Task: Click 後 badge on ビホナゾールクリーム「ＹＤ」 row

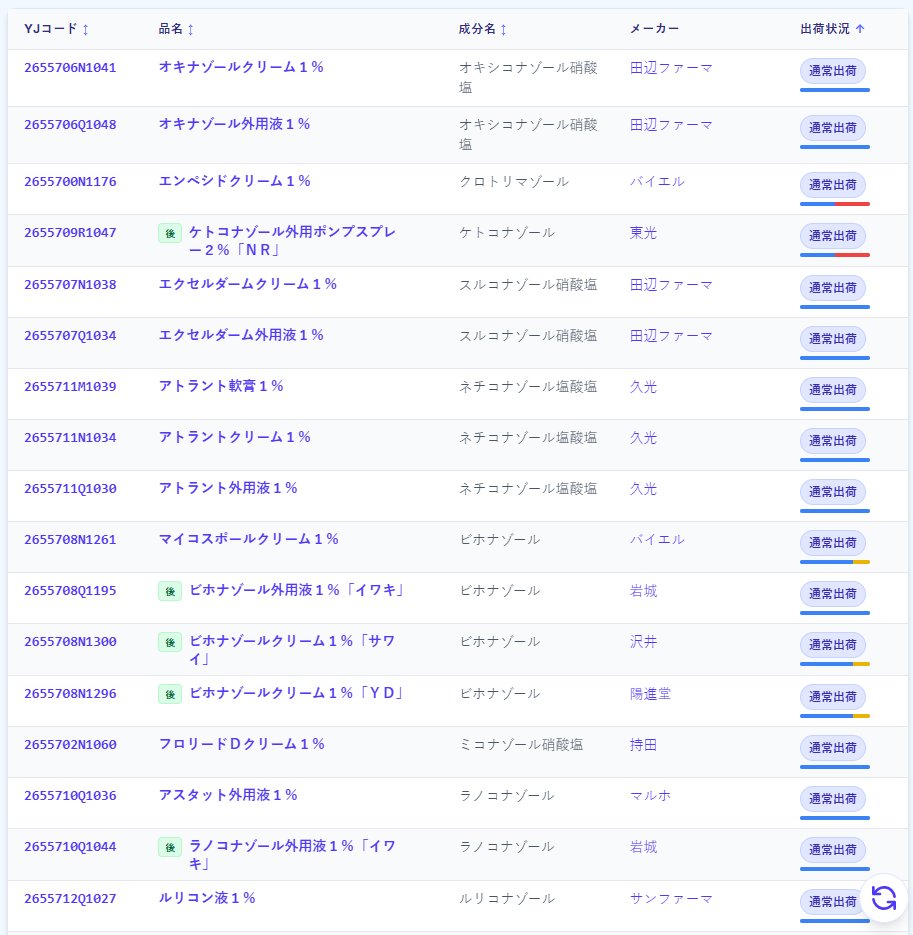Action: click(170, 694)
